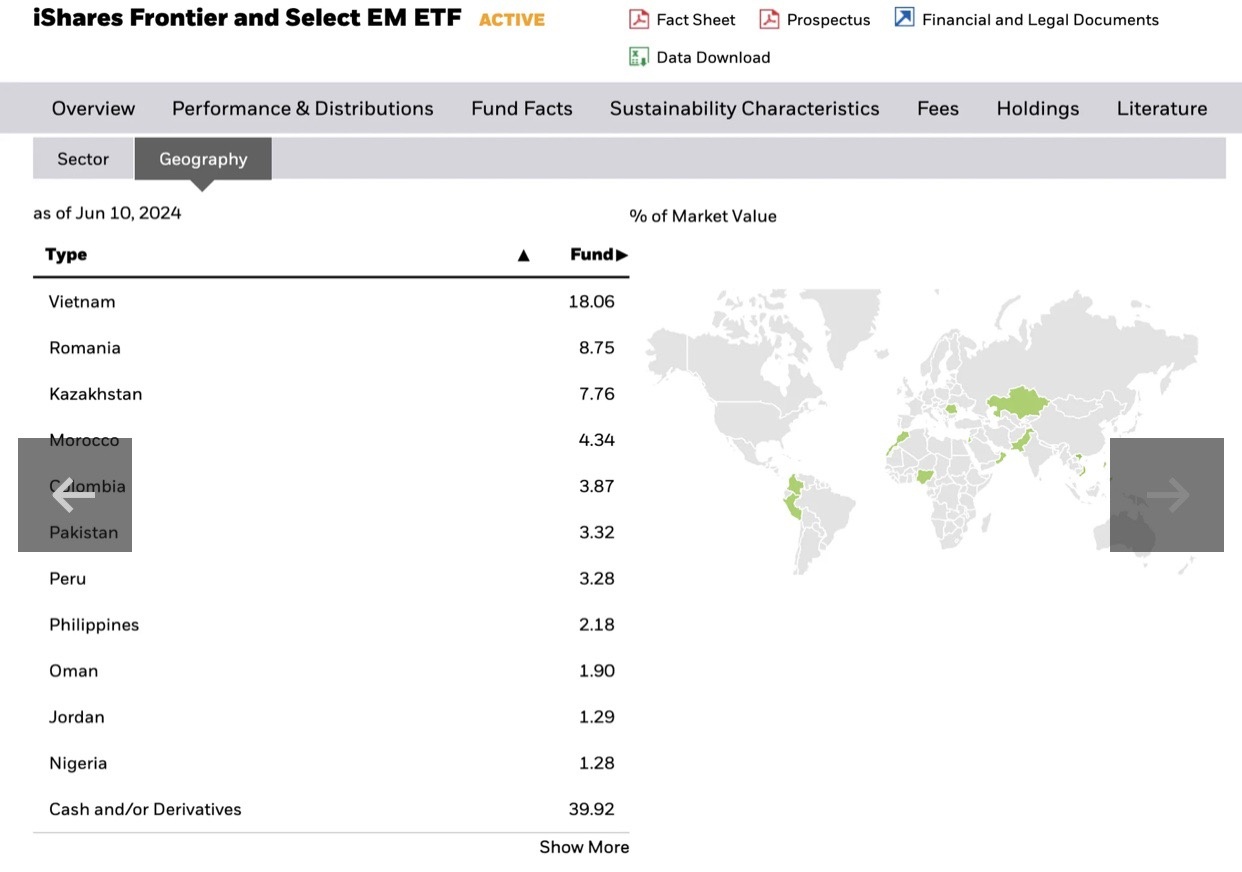Sort by Type using the up triangle
The width and height of the screenshot is (1242, 872).
click(x=523, y=255)
